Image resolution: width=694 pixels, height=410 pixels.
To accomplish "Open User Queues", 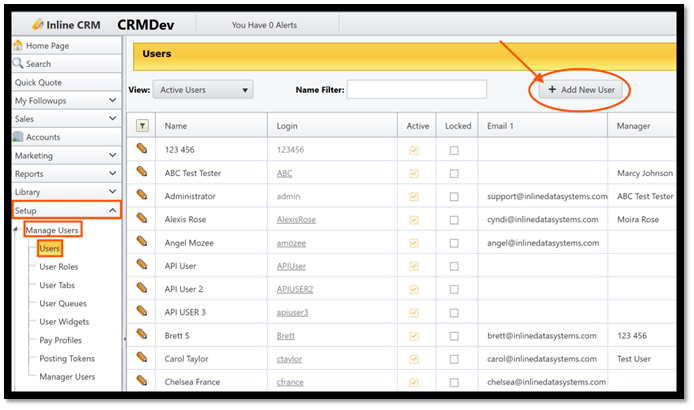I will (x=63, y=303).
